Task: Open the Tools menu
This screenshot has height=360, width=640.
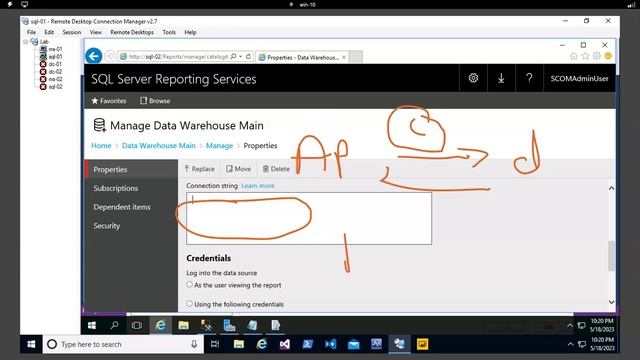Action: click(169, 32)
